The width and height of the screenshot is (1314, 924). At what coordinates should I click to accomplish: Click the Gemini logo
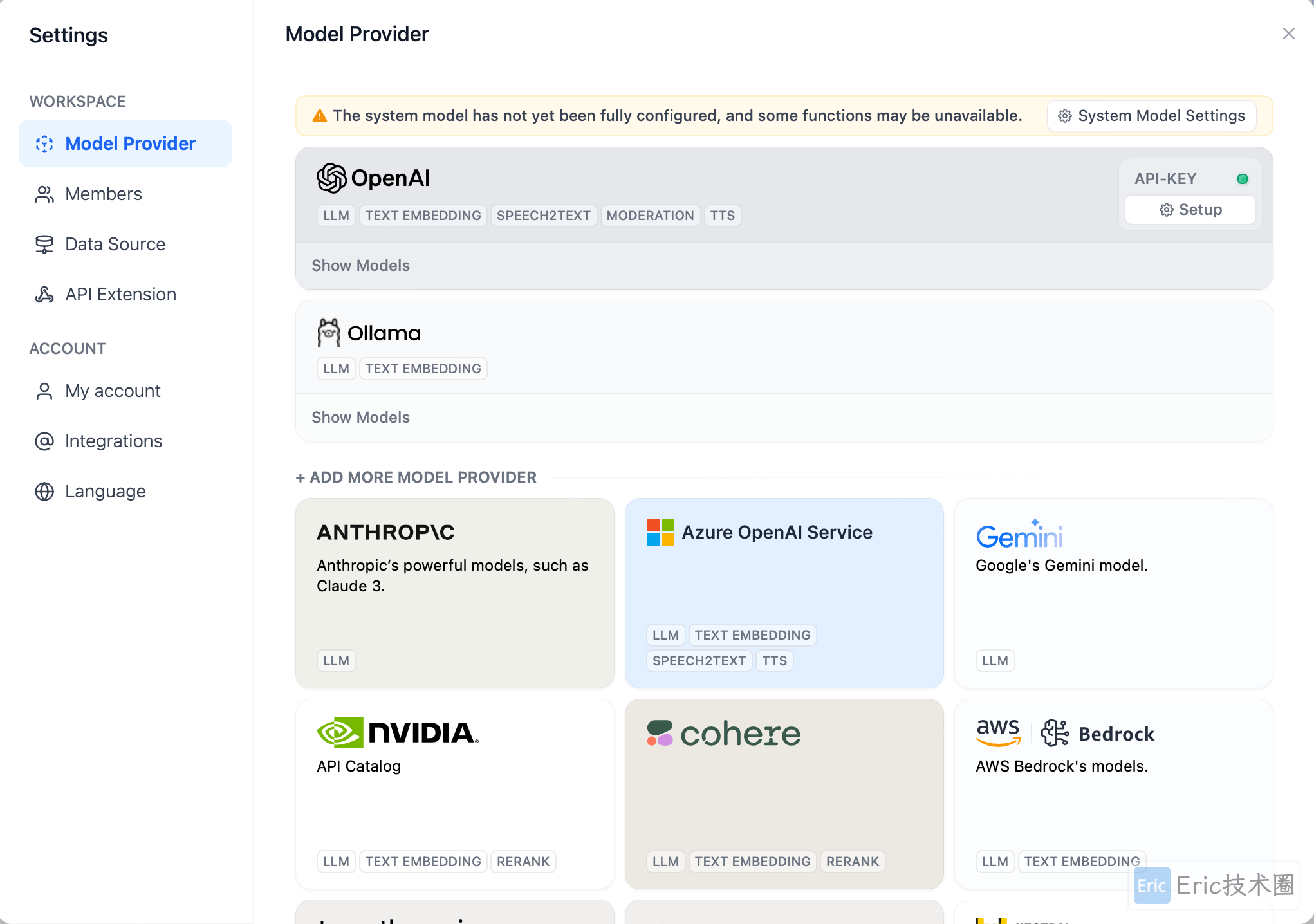pyautogui.click(x=1019, y=533)
